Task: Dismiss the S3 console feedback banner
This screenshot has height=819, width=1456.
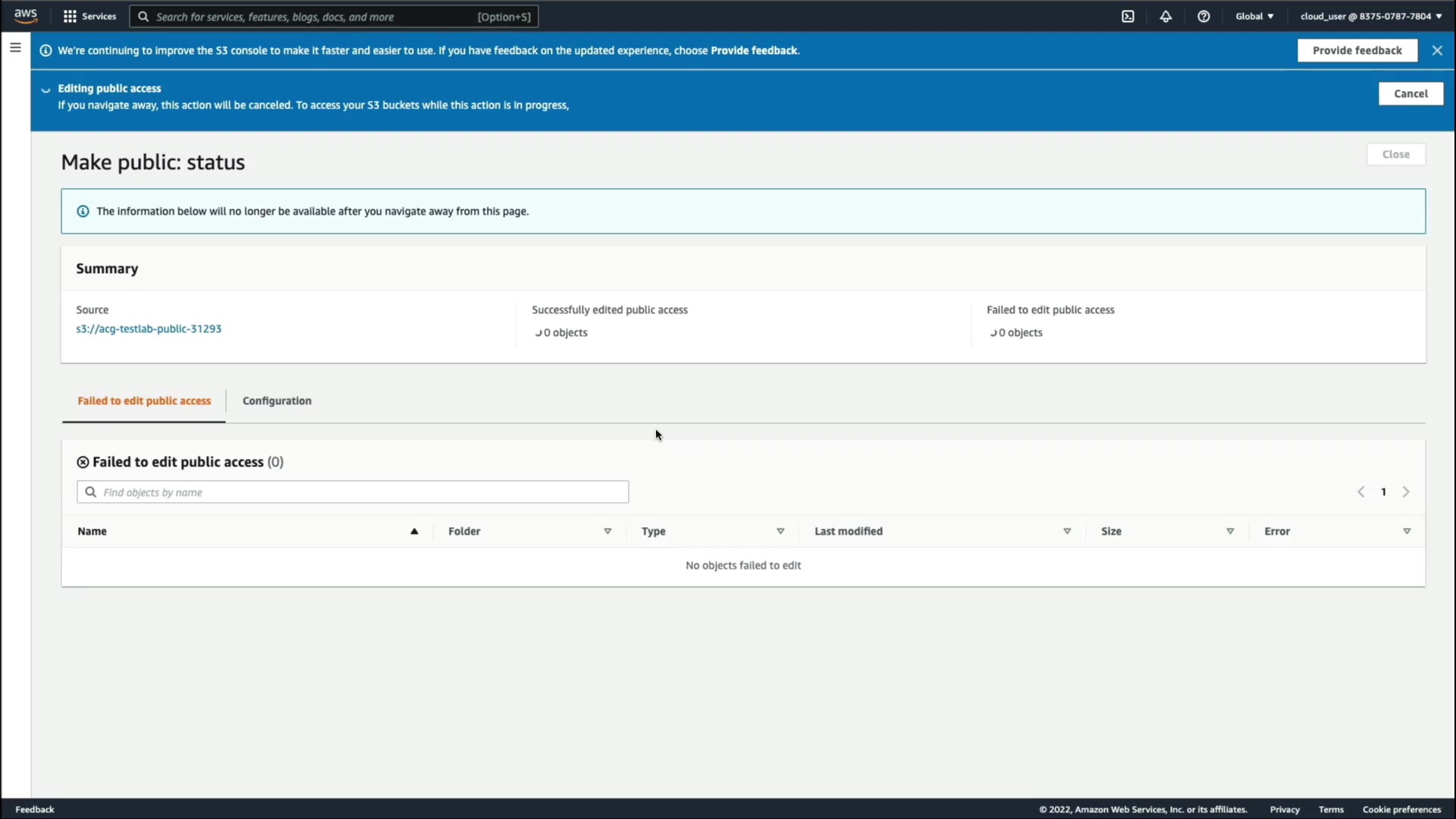Action: [x=1437, y=51]
